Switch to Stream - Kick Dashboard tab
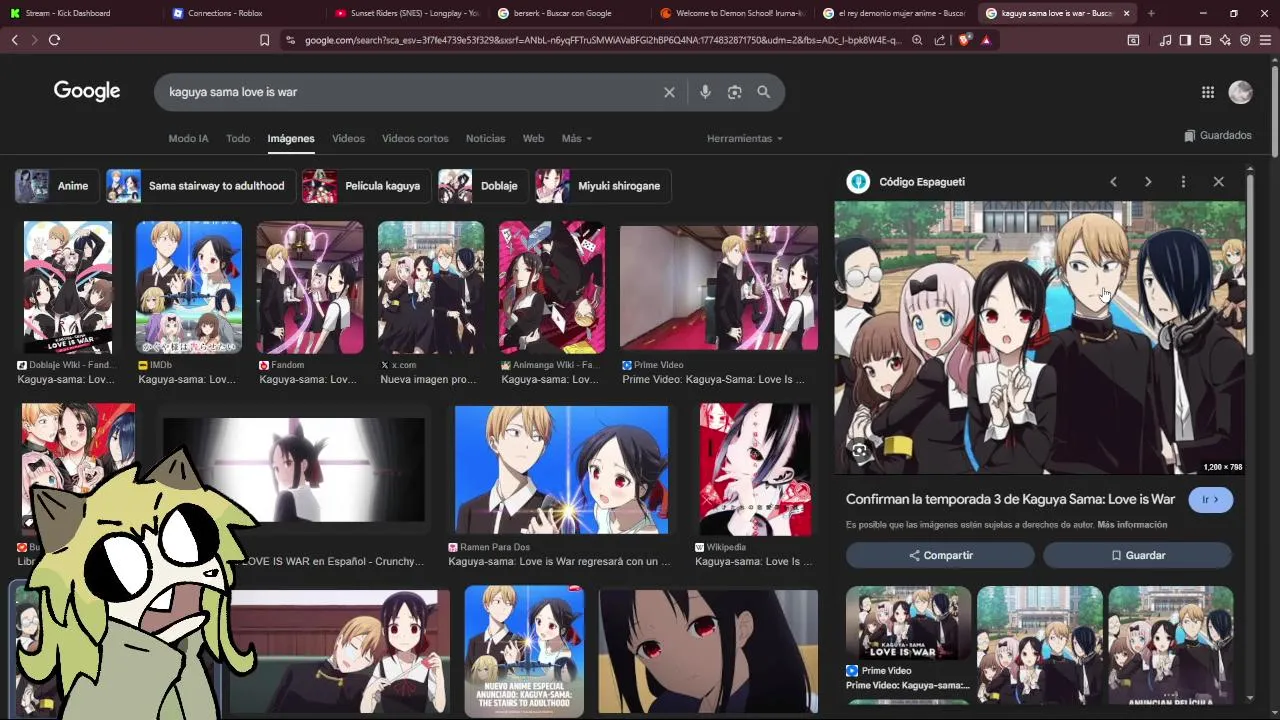The height and width of the screenshot is (720, 1280). pyautogui.click(x=68, y=13)
